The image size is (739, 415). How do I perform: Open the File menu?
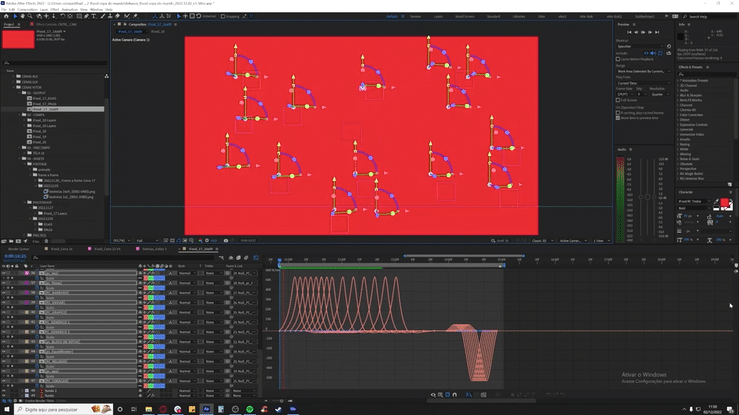(x=4, y=9)
